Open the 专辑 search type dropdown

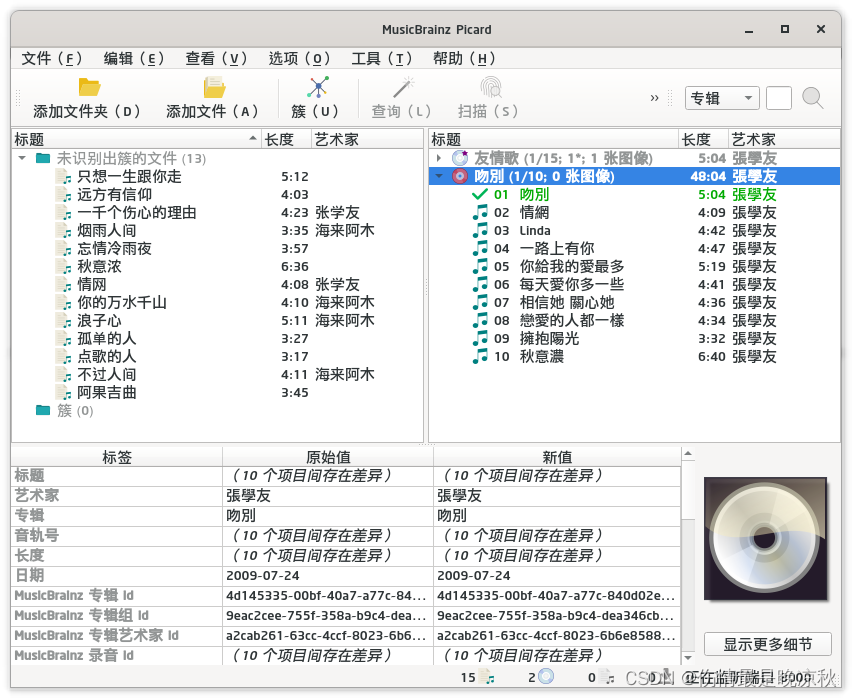[722, 98]
